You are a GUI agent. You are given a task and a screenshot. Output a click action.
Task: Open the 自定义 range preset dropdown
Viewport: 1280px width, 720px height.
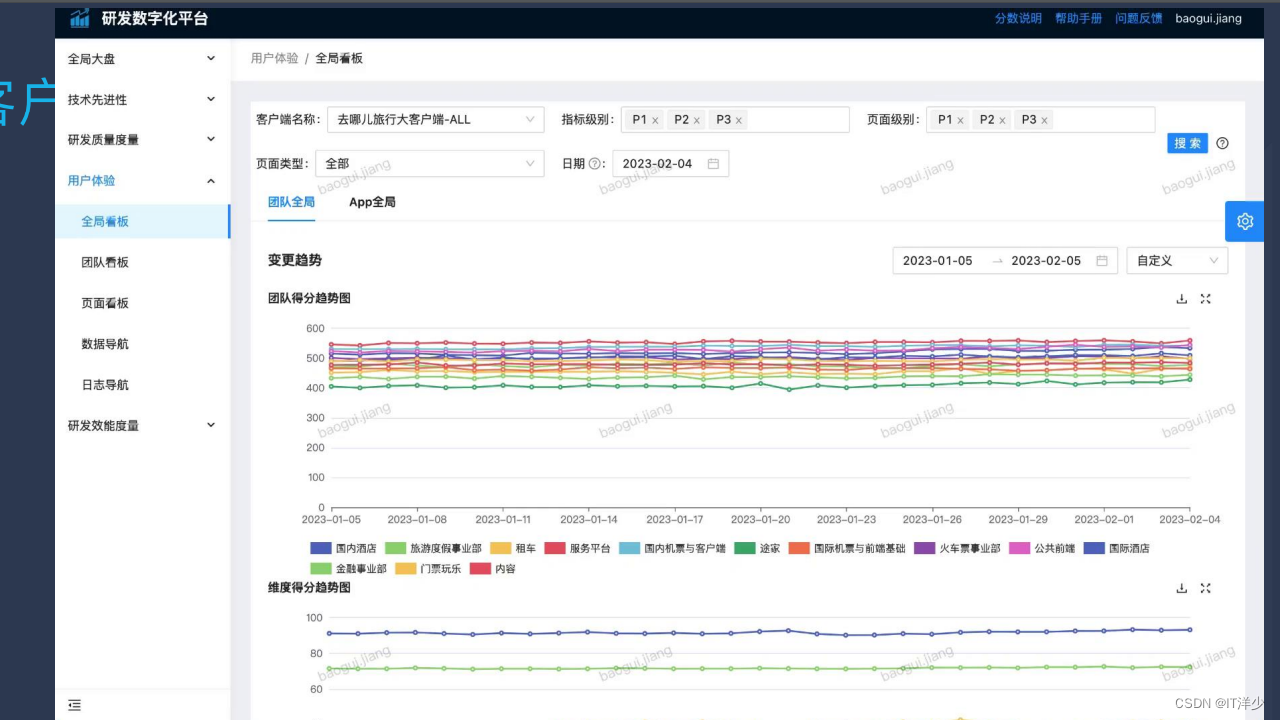click(1177, 261)
